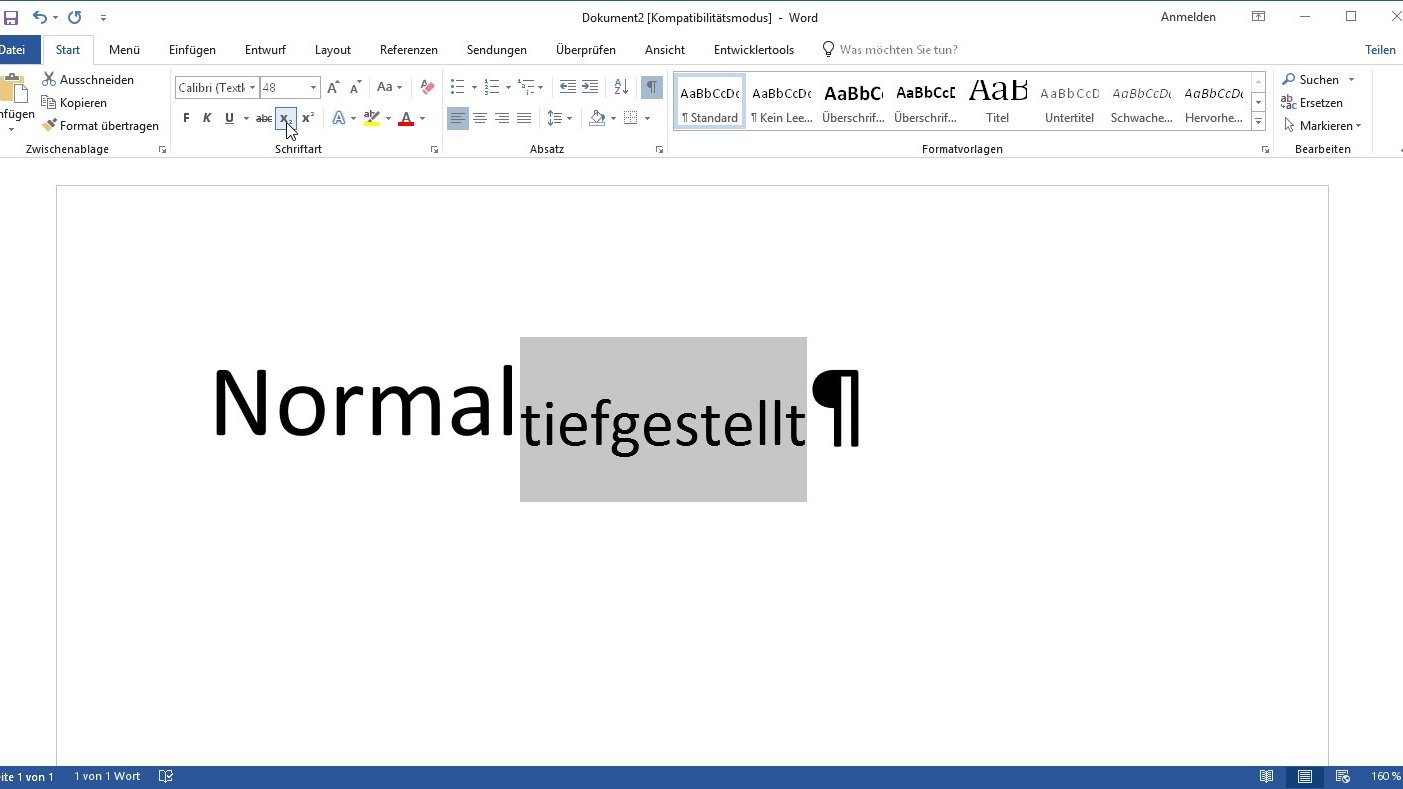
Task: Open the Calibri font family dropdown
Action: (x=255, y=87)
